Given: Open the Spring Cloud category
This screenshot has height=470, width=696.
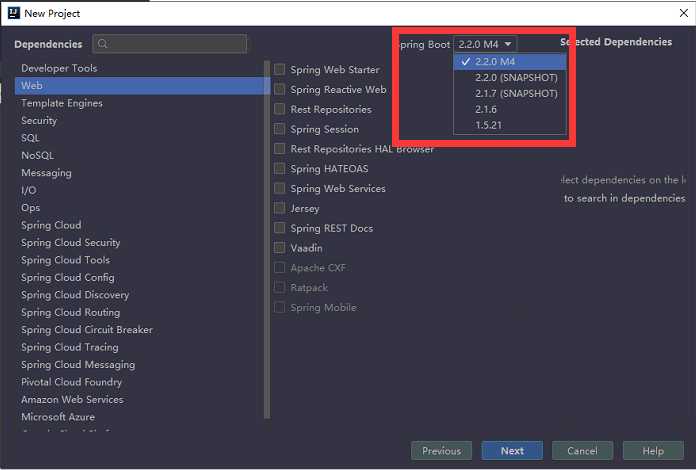Looking at the screenshot, I should (x=139, y=225).
